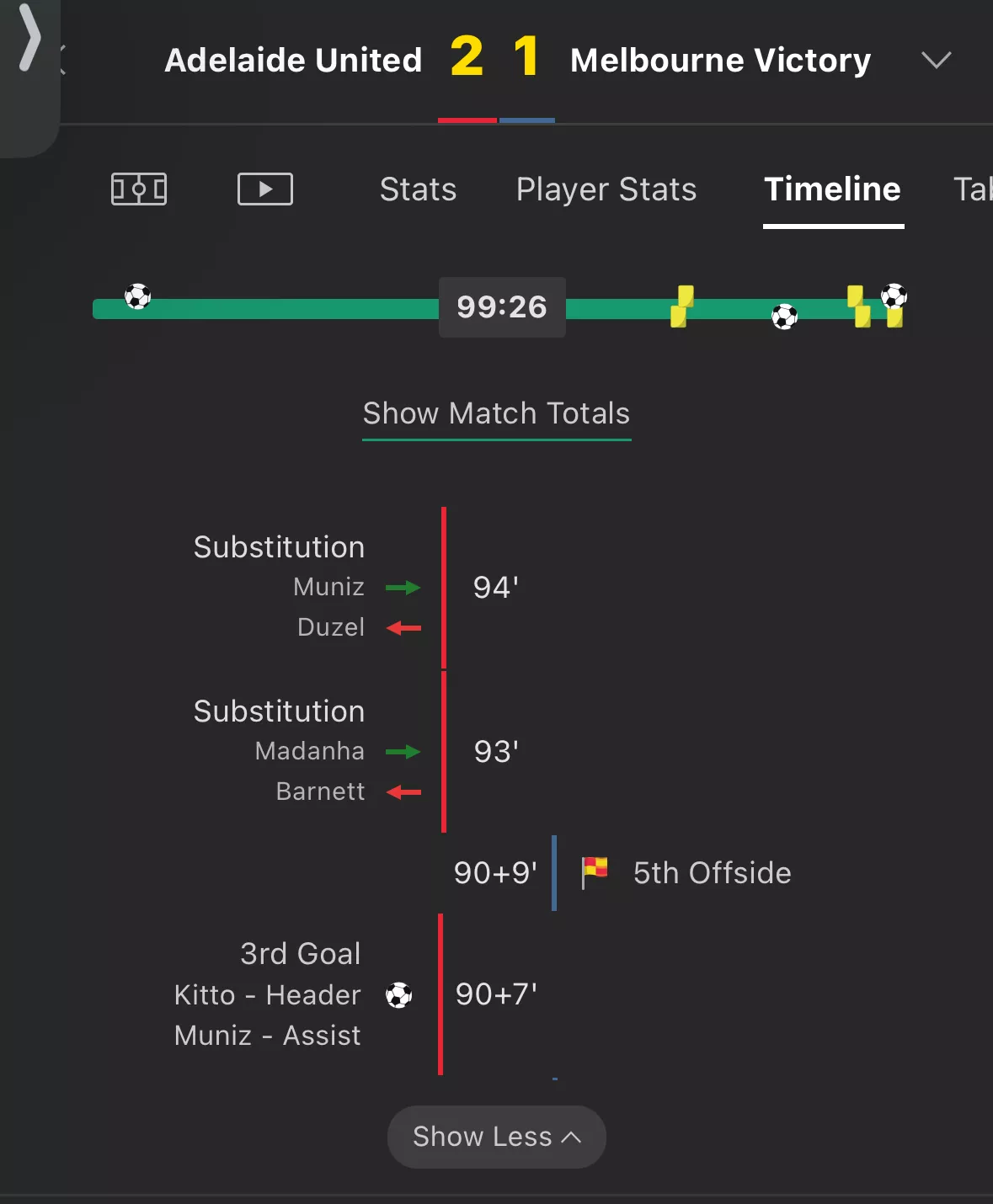Click the 94' Substitution event

(358, 588)
